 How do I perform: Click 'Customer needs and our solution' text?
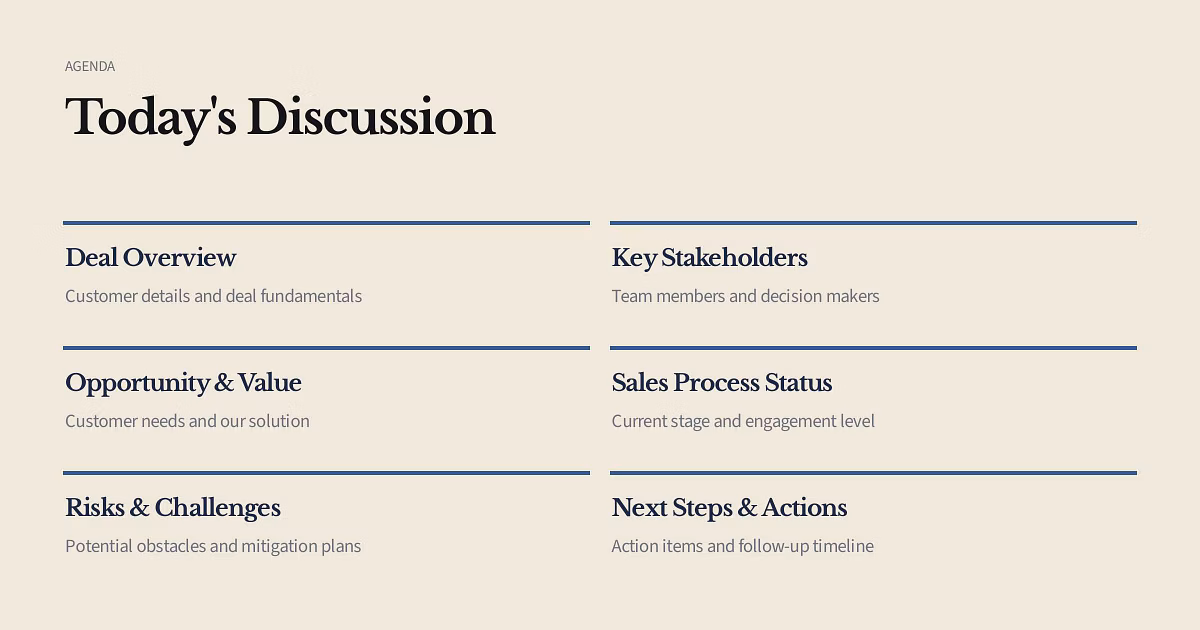click(187, 421)
